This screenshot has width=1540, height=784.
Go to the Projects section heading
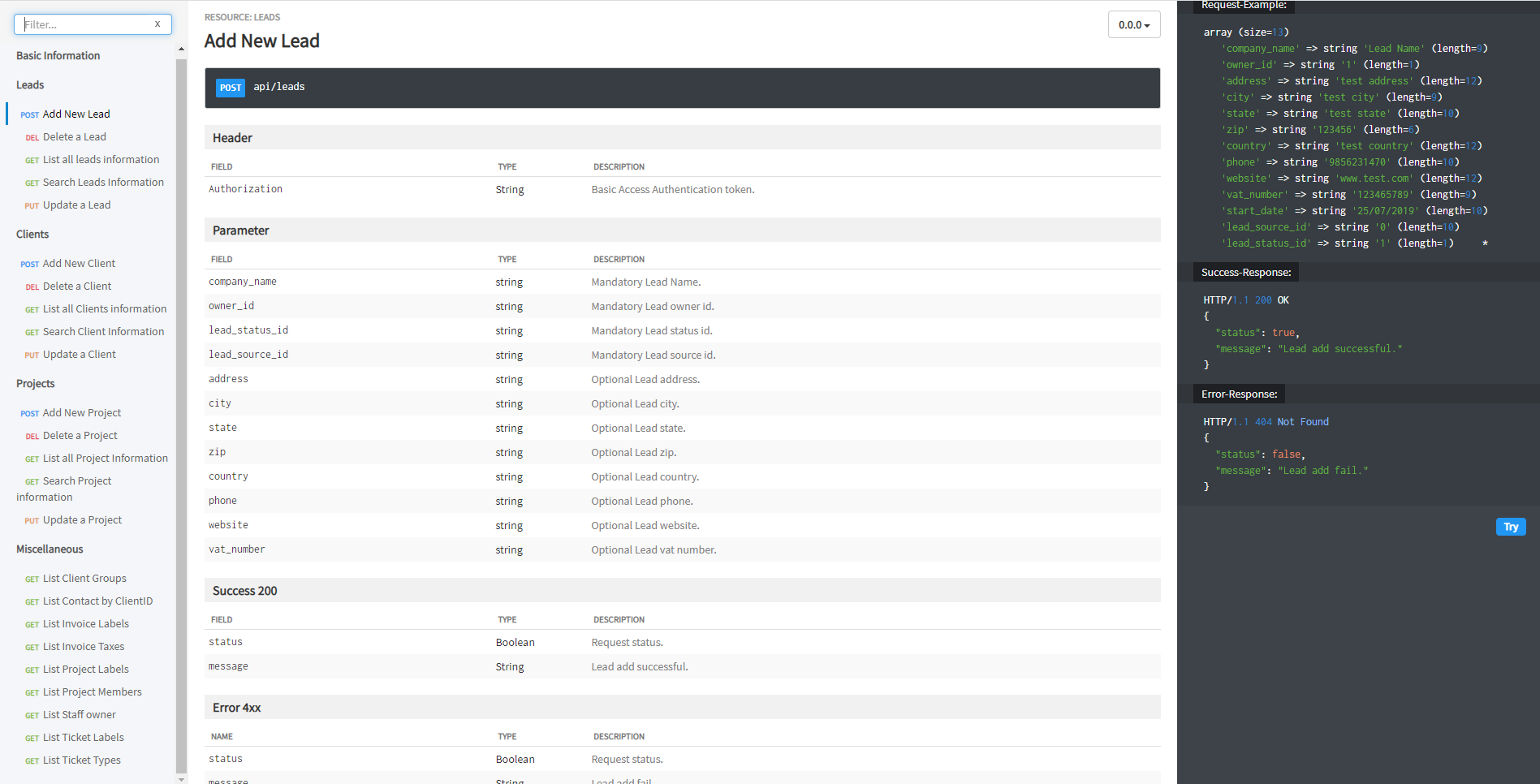pyautogui.click(x=36, y=383)
